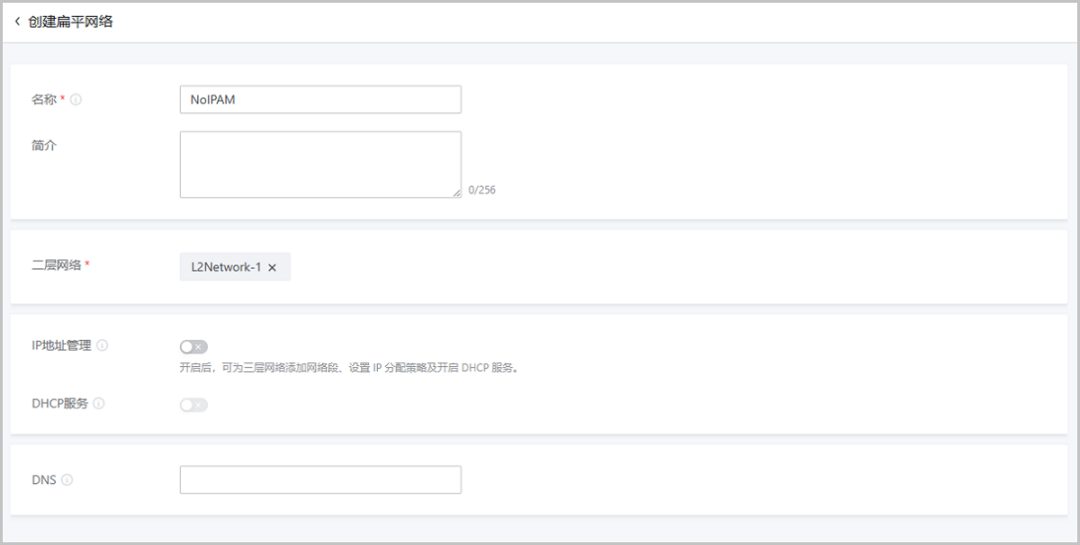
Task: Click the DHCP服务 label text
Action: pyautogui.click(x=60, y=404)
